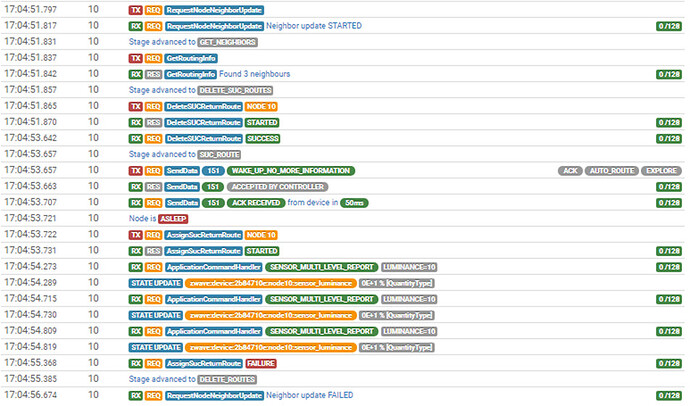Image resolution: width=690 pixels, height=406 pixels.
Task: Click the DELETE_SUC_ROUTES stage label
Action: 235,90
